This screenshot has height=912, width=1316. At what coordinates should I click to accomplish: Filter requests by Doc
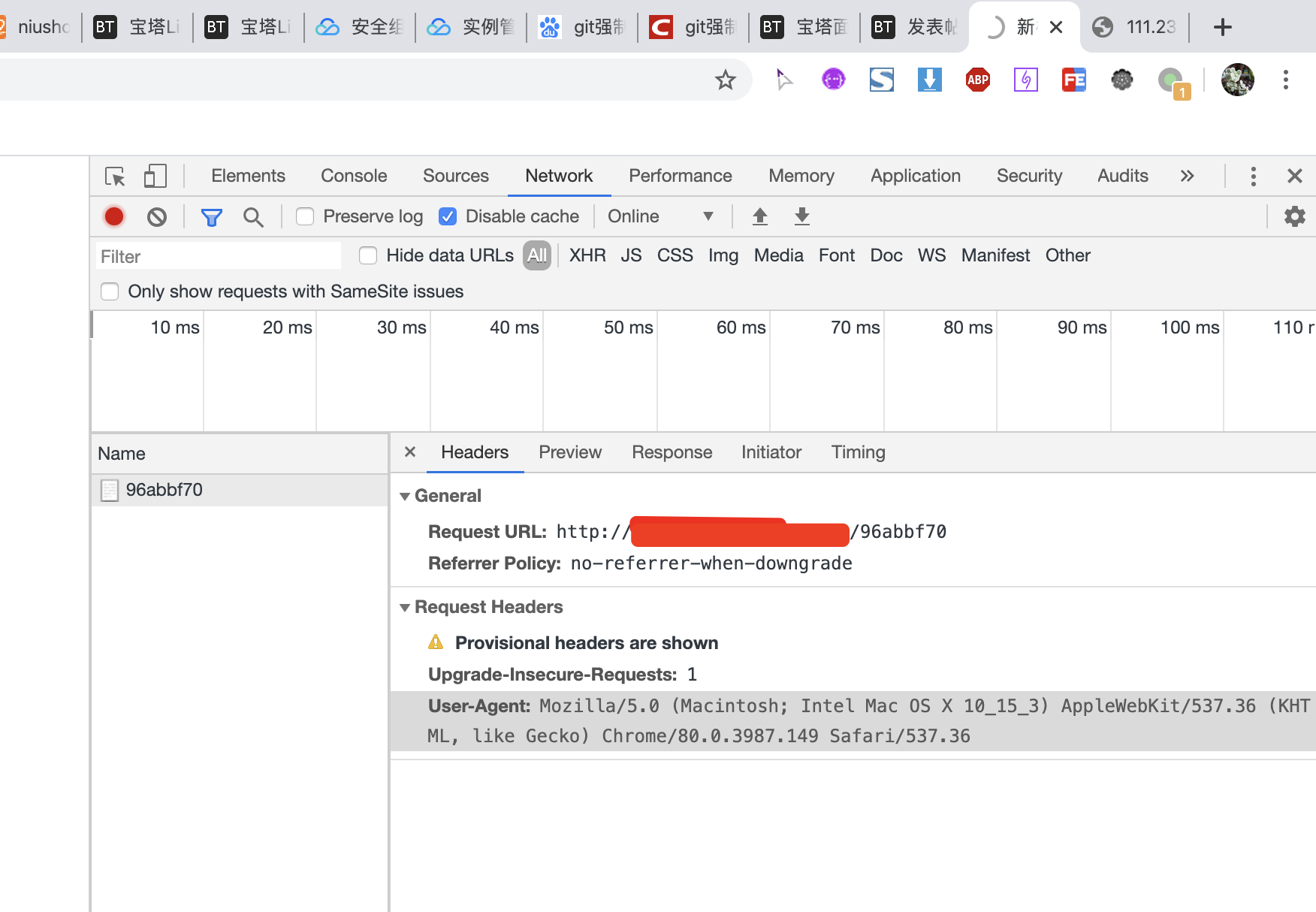pos(886,255)
